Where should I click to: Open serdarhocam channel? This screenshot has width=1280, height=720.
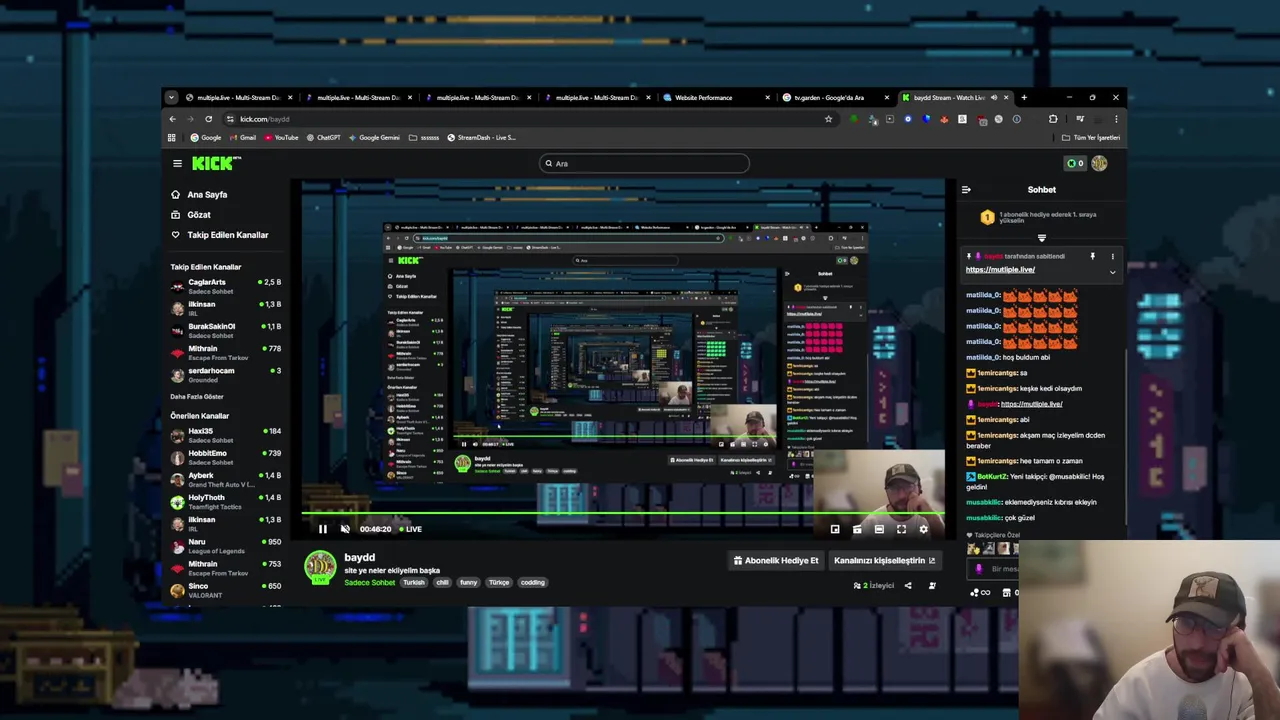[226, 375]
